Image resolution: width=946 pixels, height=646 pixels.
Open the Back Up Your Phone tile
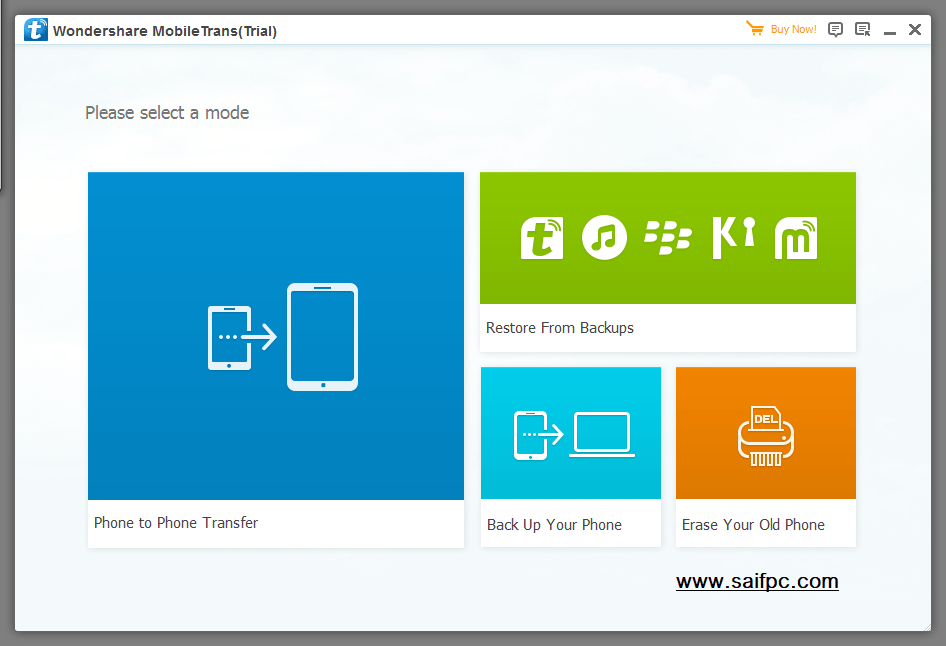click(x=571, y=457)
